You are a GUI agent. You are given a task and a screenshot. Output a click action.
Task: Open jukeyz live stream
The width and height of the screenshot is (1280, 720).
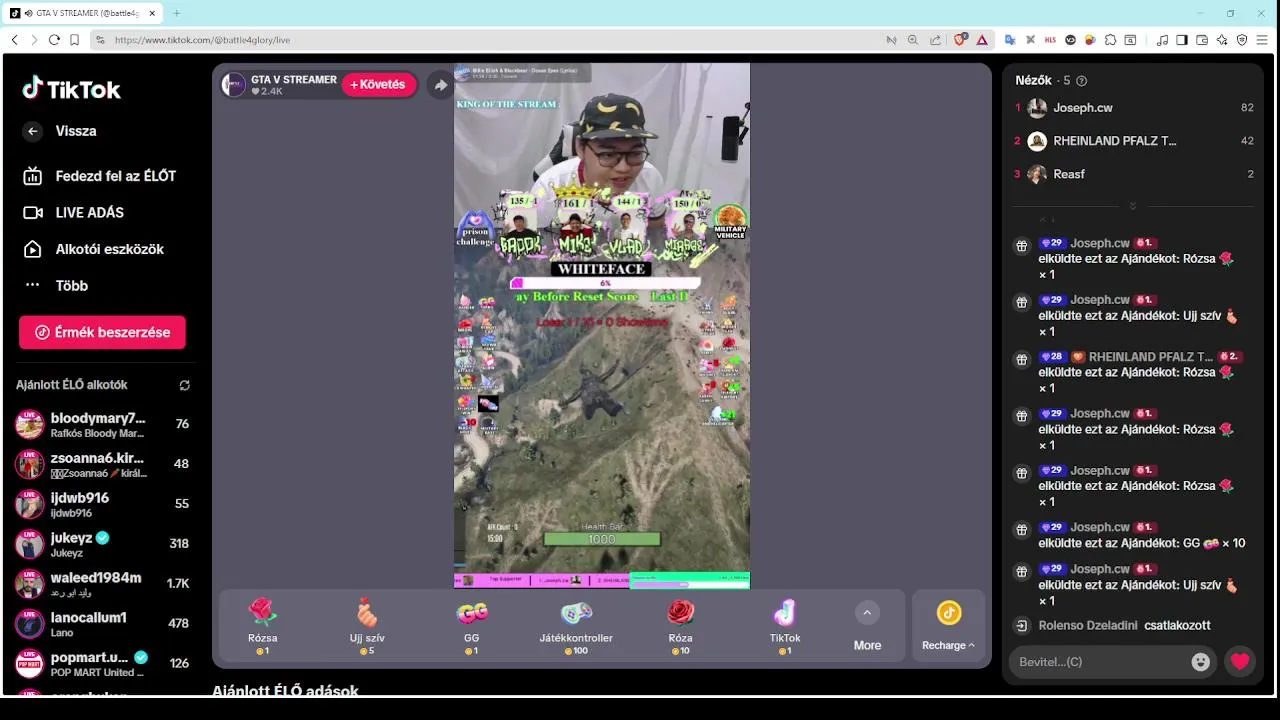102,544
